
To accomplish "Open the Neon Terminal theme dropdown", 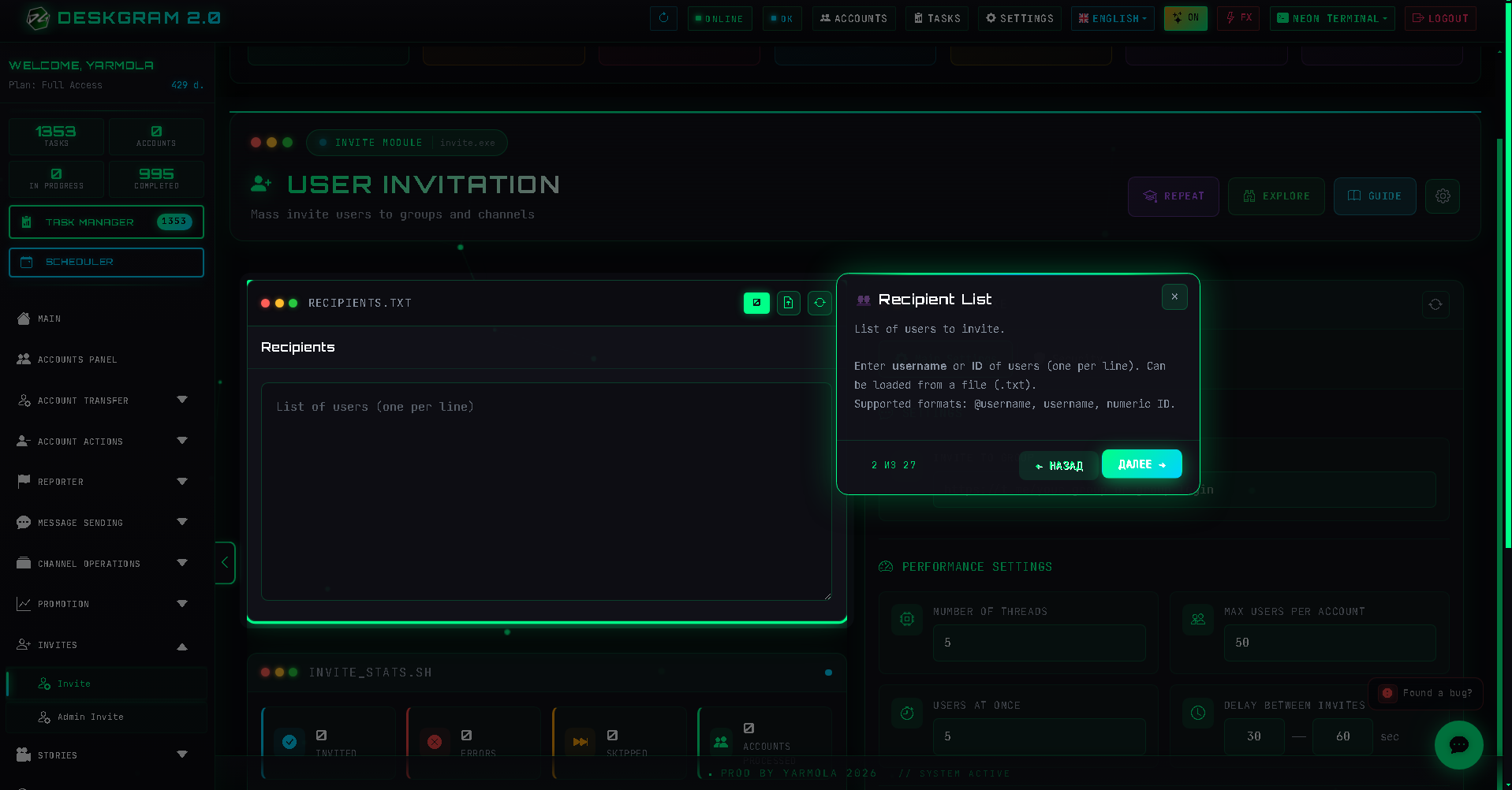I will [x=1332, y=18].
